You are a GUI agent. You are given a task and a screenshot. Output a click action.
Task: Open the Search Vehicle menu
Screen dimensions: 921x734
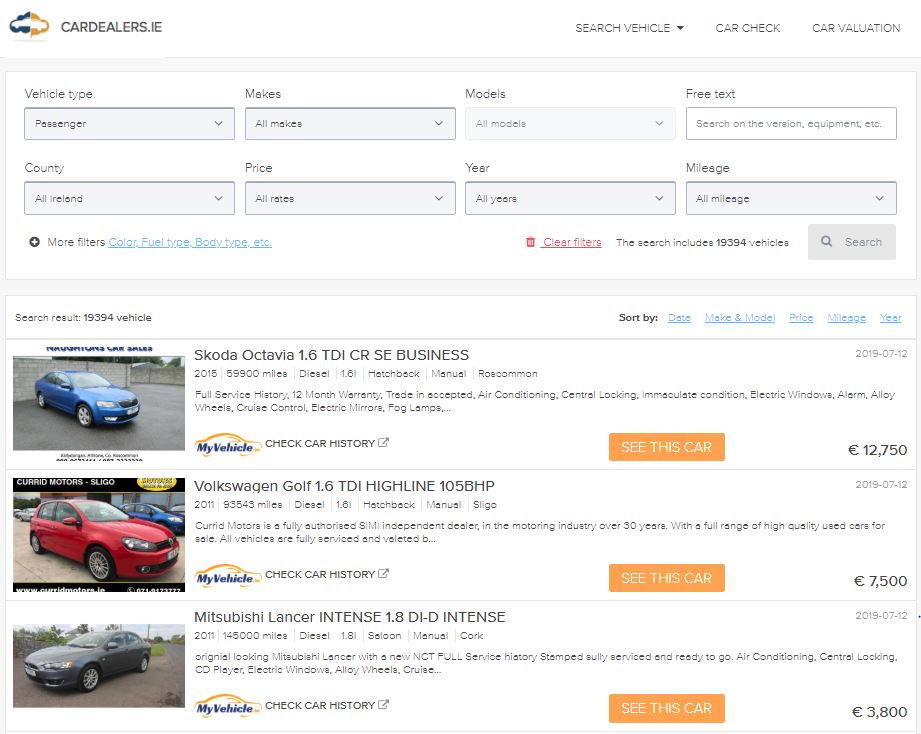pos(629,28)
